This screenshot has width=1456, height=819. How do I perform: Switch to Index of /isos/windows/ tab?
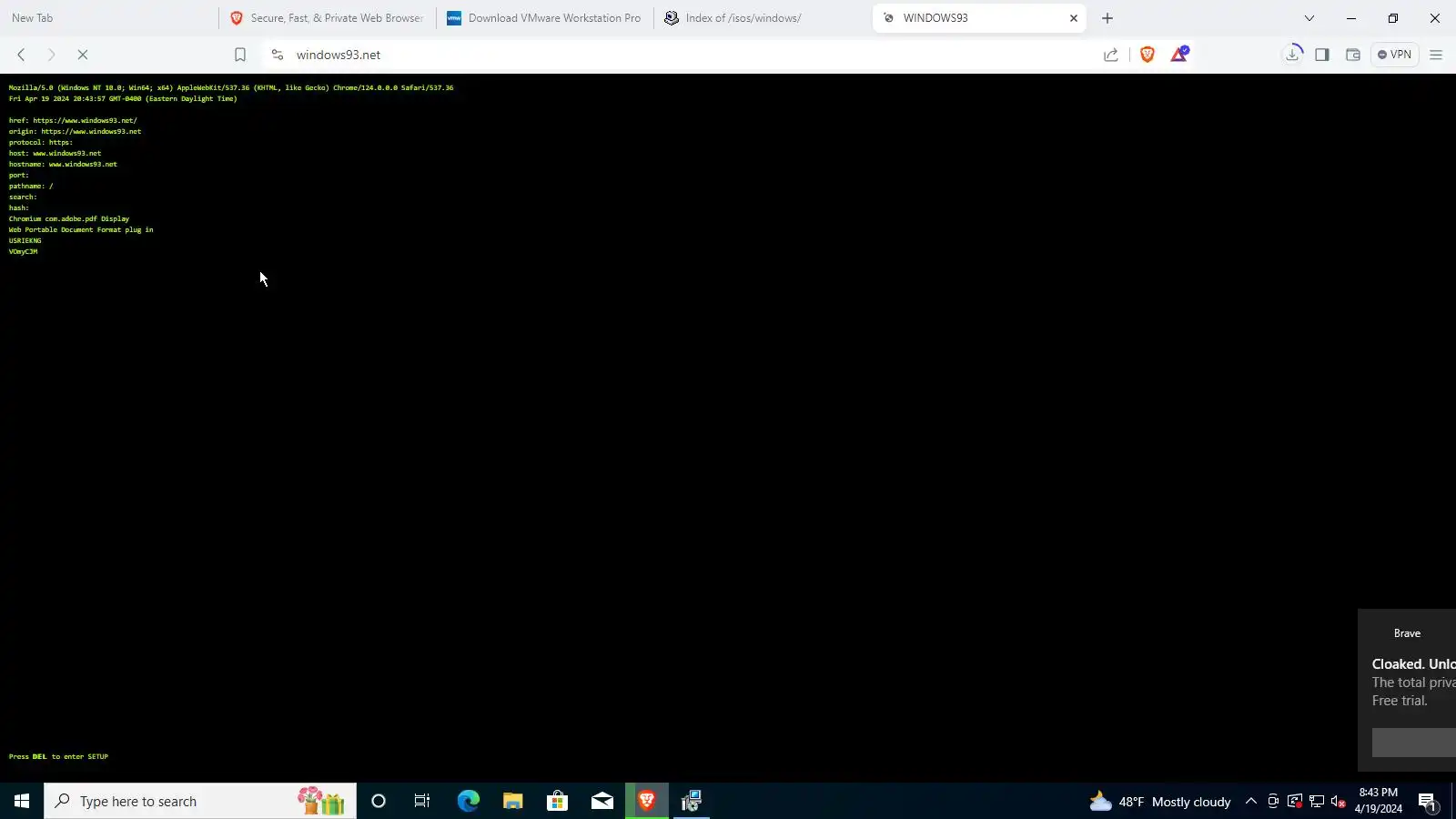(761, 18)
